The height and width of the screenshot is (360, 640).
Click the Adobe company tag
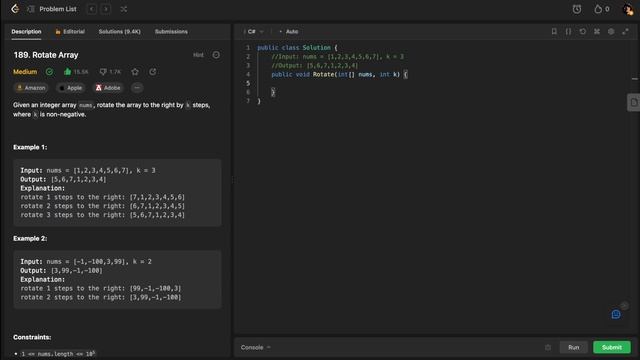coord(108,88)
